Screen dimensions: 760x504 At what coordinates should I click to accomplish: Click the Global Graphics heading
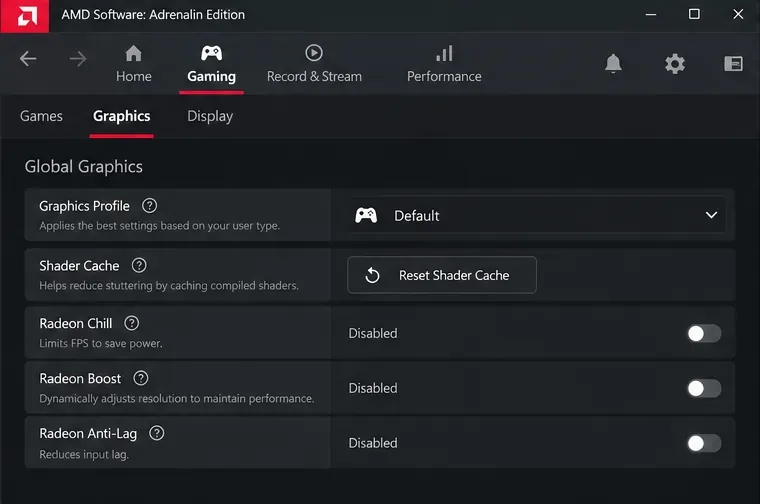84,167
